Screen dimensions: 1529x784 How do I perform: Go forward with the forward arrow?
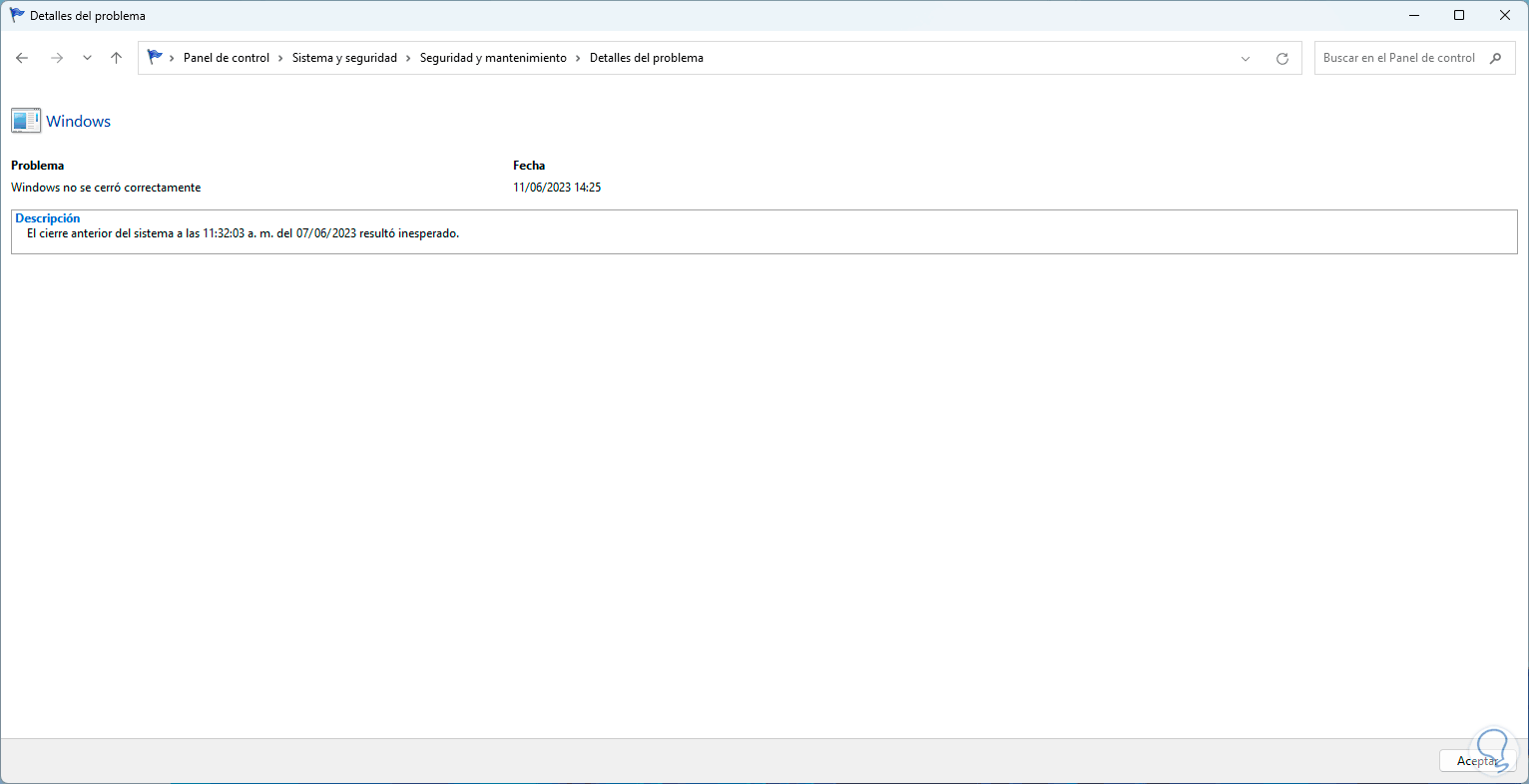57,58
